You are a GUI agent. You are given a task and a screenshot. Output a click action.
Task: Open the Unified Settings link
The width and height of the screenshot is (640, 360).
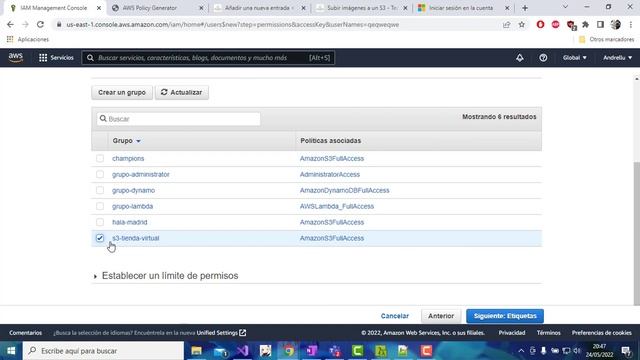tap(221, 333)
